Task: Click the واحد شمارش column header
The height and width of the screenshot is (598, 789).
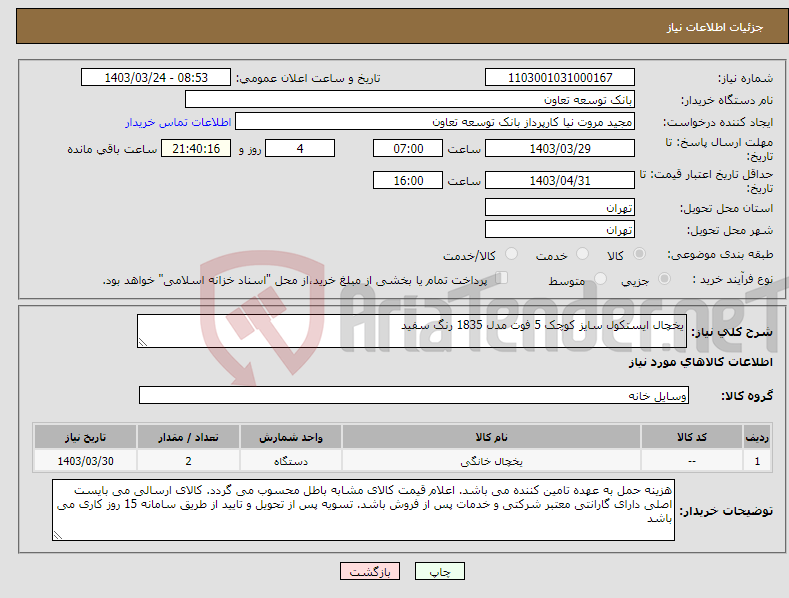Action: pyautogui.click(x=291, y=437)
